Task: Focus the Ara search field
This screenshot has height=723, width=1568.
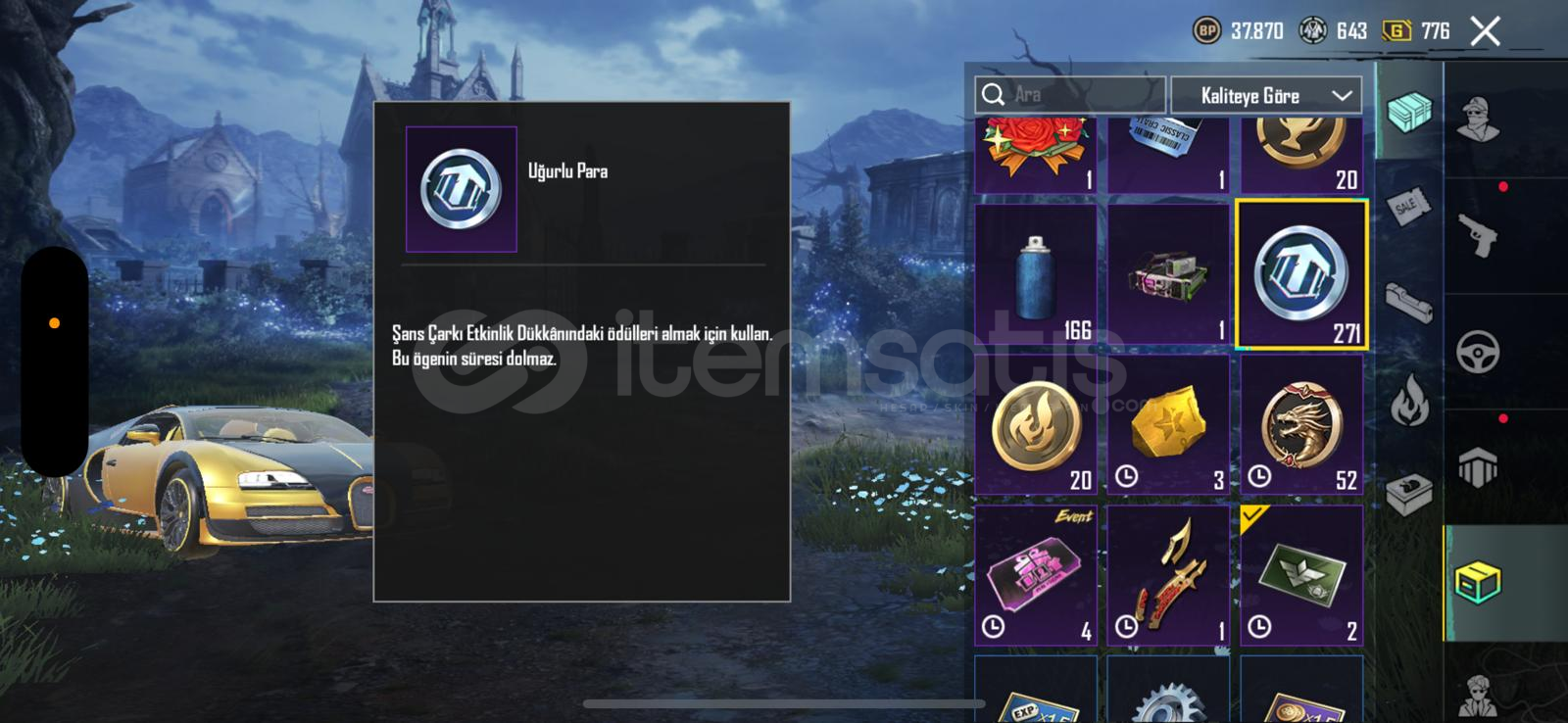Action: coord(1070,95)
